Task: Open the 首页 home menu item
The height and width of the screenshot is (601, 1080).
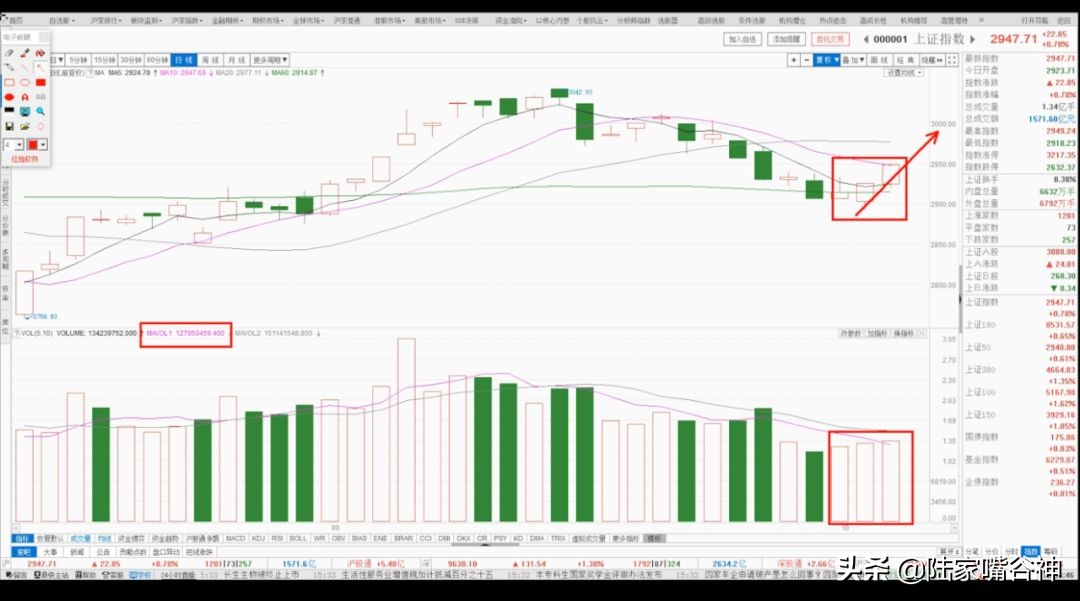Action: [x=15, y=20]
